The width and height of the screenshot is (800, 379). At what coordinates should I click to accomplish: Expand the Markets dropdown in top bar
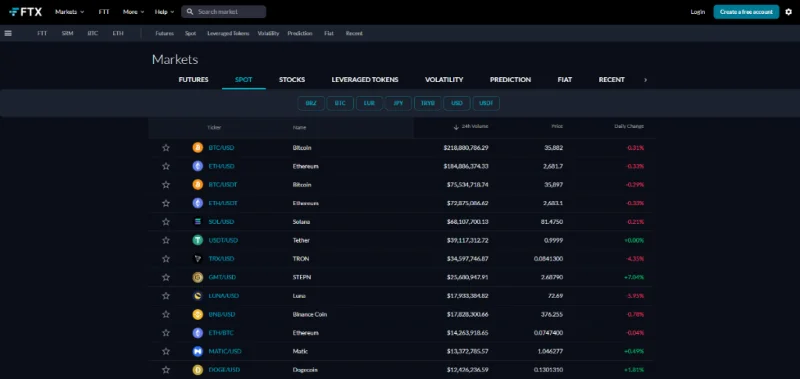pyautogui.click(x=69, y=12)
